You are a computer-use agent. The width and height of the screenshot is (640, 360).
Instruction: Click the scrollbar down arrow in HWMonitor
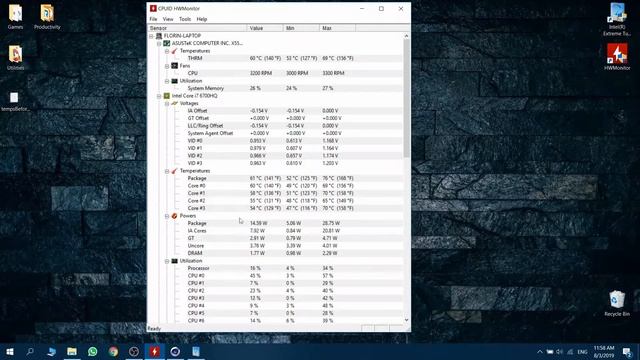(x=406, y=320)
